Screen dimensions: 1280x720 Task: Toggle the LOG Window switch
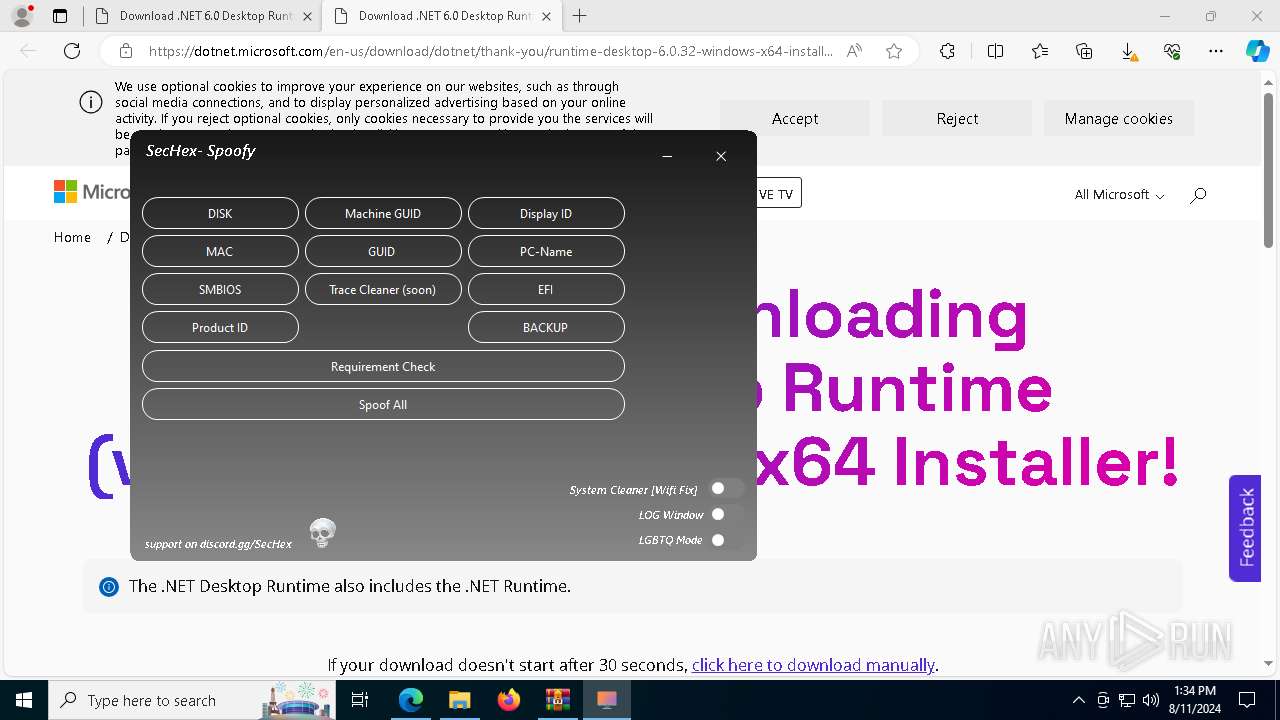[727, 514]
